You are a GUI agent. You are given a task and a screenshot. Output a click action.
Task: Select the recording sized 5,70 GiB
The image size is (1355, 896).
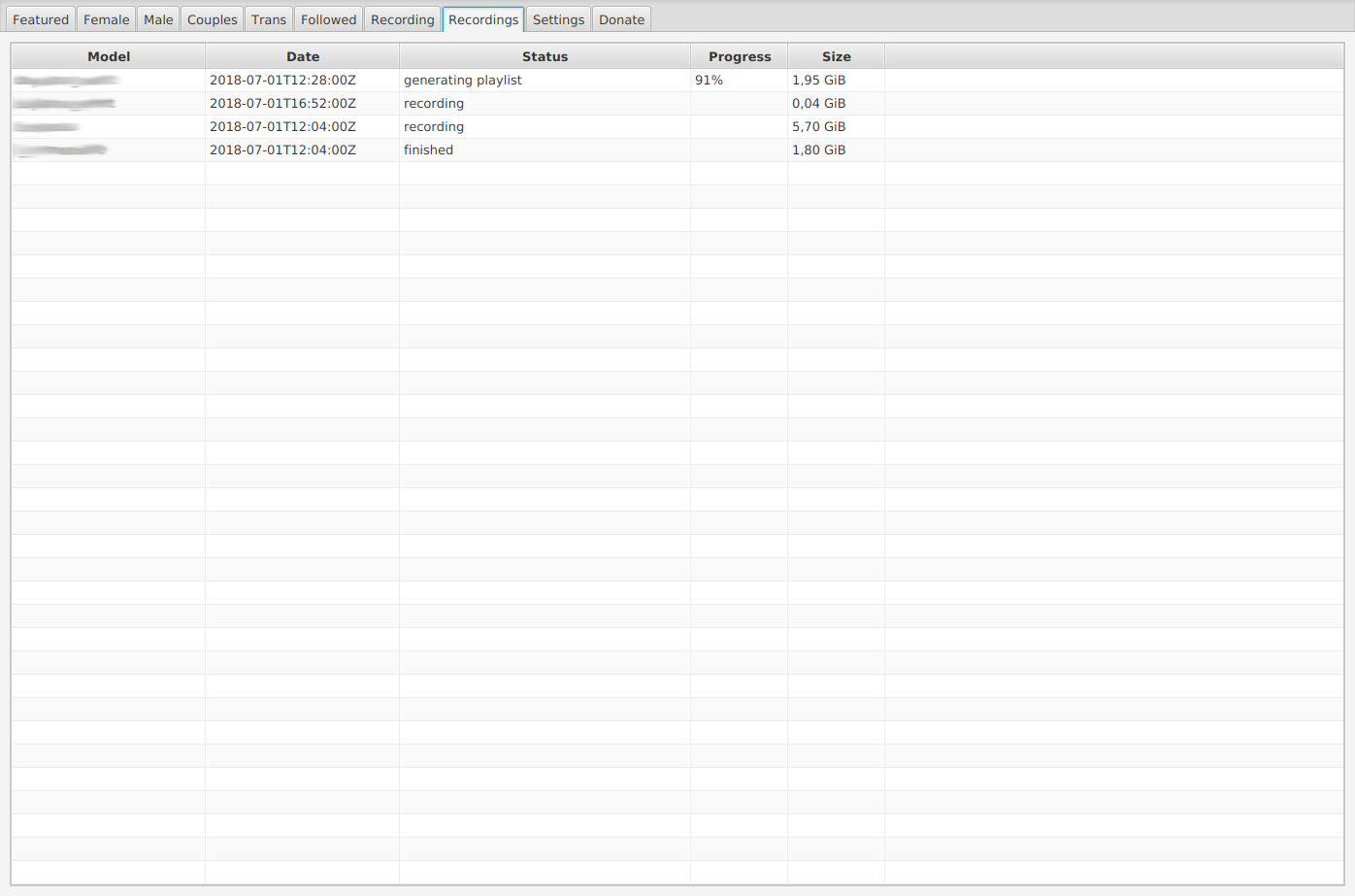click(x=818, y=127)
